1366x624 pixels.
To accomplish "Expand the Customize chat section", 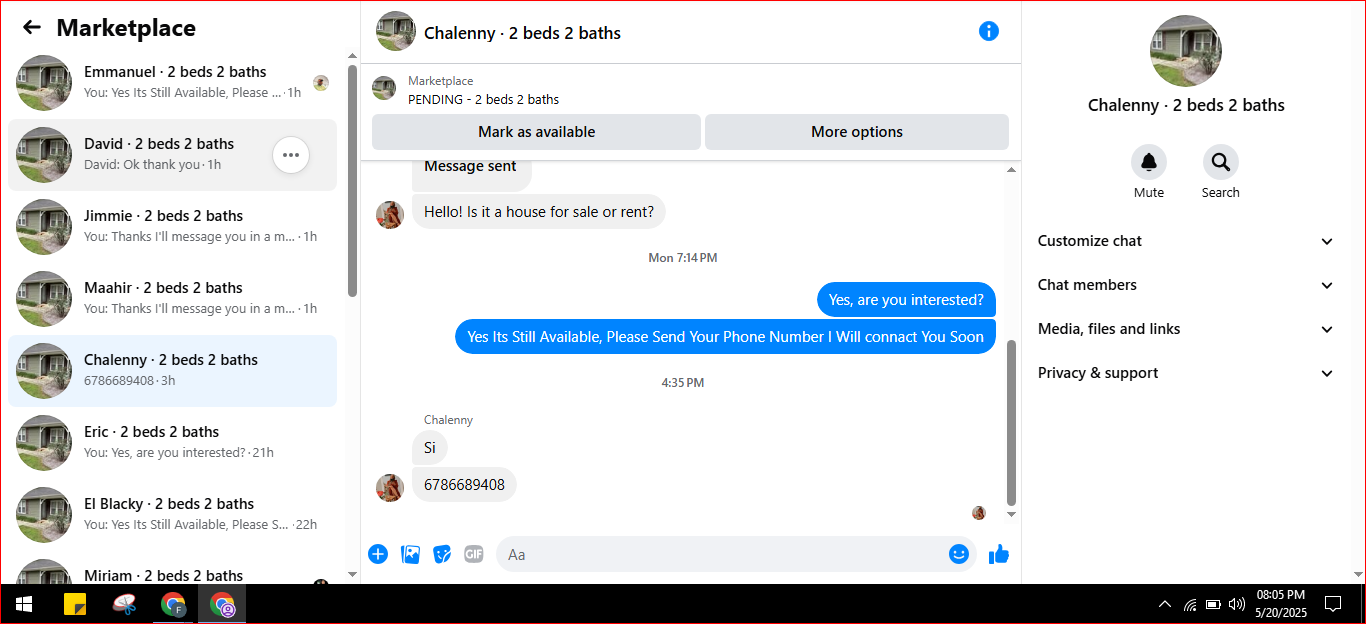I will pos(1186,241).
